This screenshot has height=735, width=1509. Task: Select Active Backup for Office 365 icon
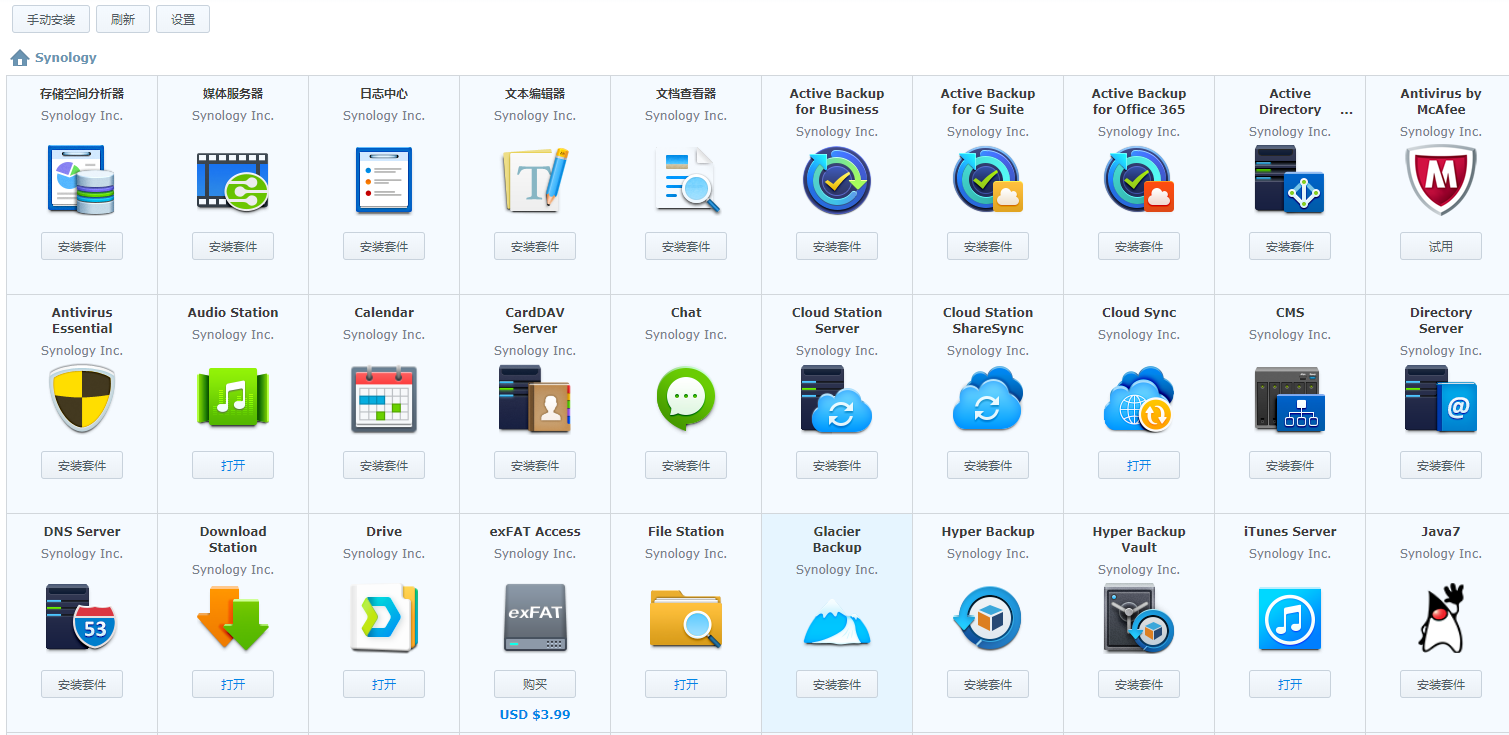(1139, 181)
